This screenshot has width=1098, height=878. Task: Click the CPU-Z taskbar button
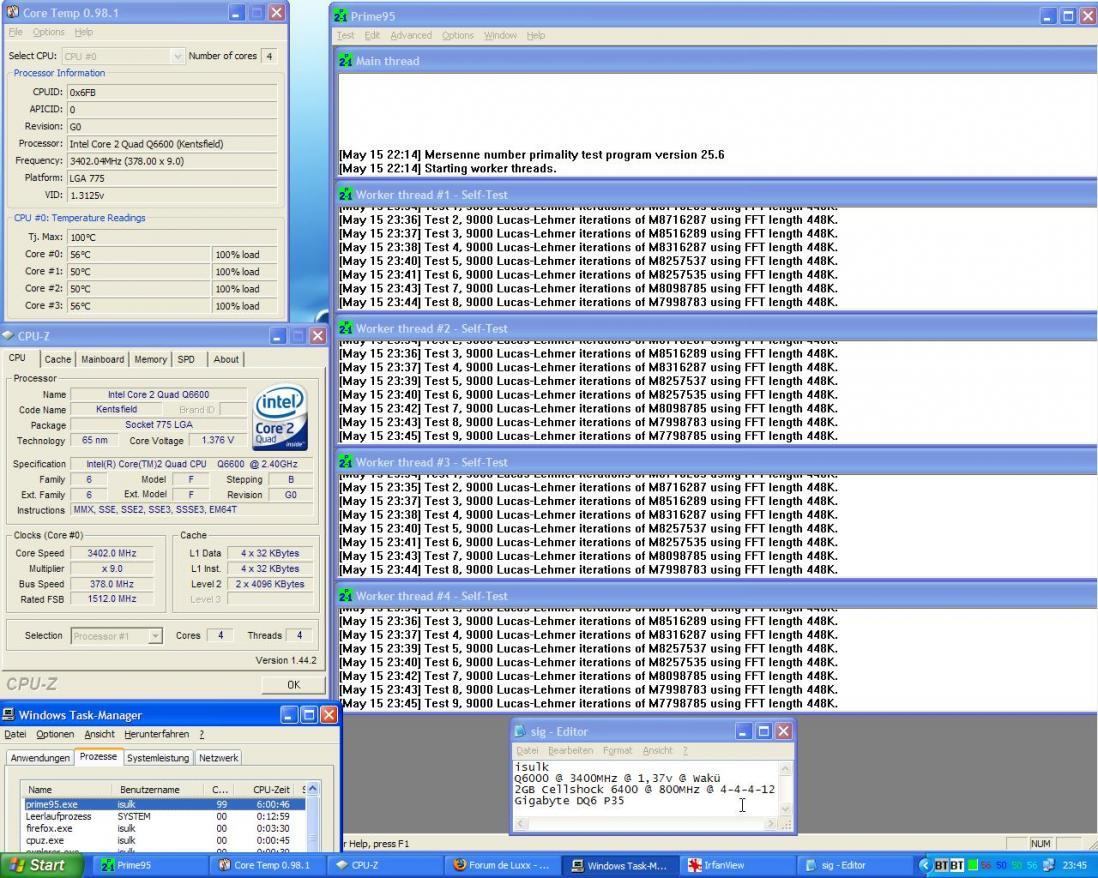click(x=384, y=865)
